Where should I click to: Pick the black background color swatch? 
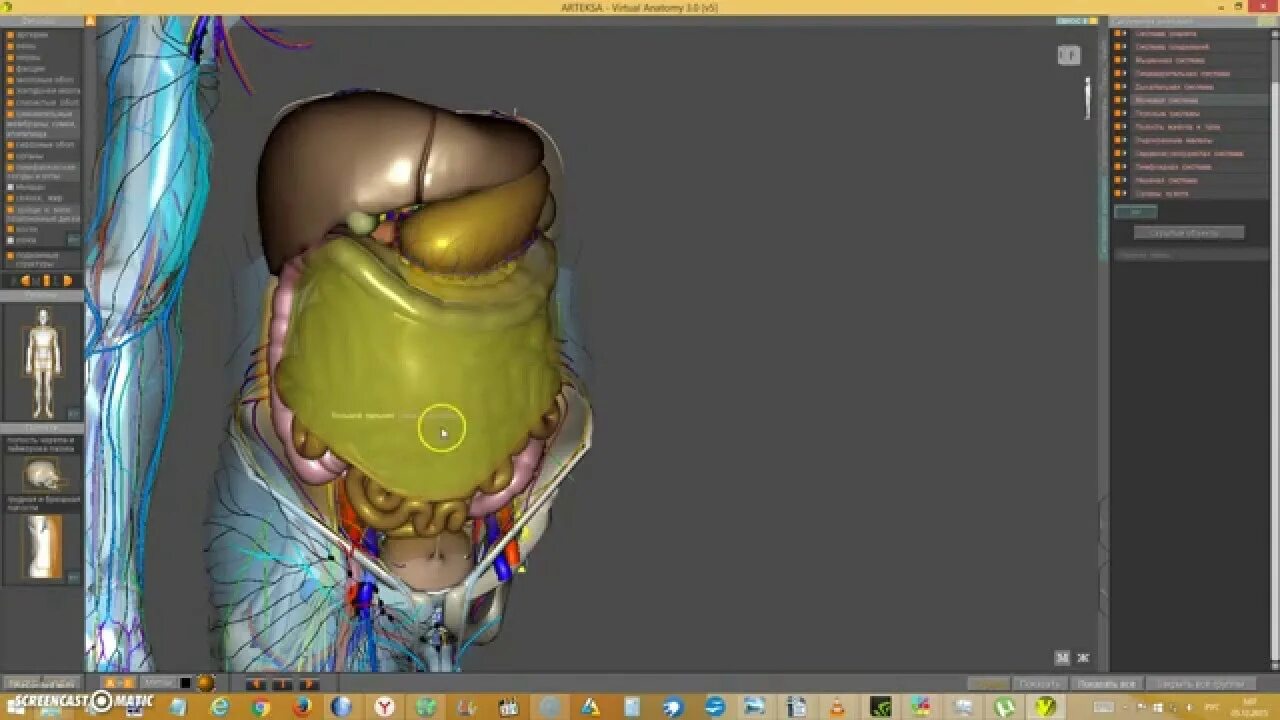[x=185, y=683]
